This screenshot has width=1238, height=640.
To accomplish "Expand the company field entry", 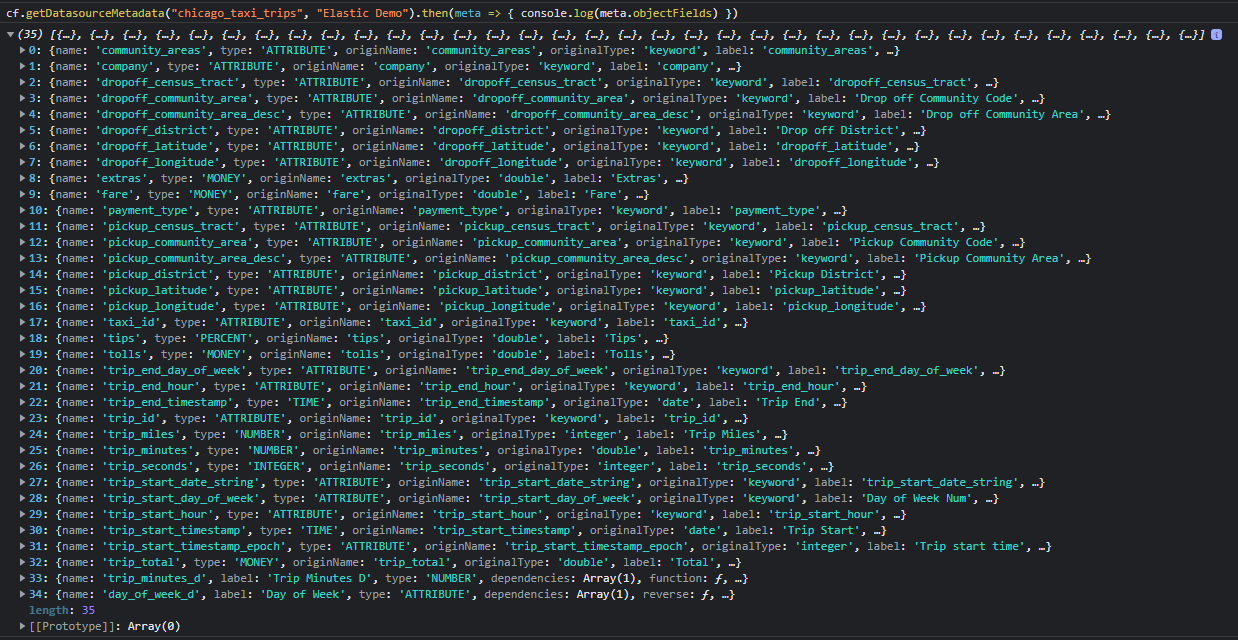I will click(x=22, y=65).
